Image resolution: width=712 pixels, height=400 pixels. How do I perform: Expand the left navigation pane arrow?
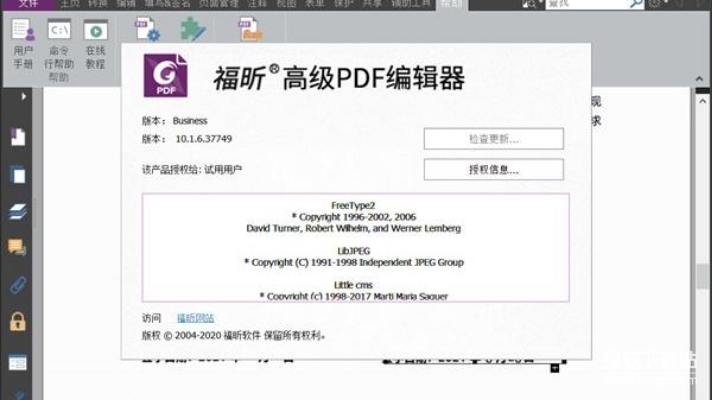click(x=24, y=96)
